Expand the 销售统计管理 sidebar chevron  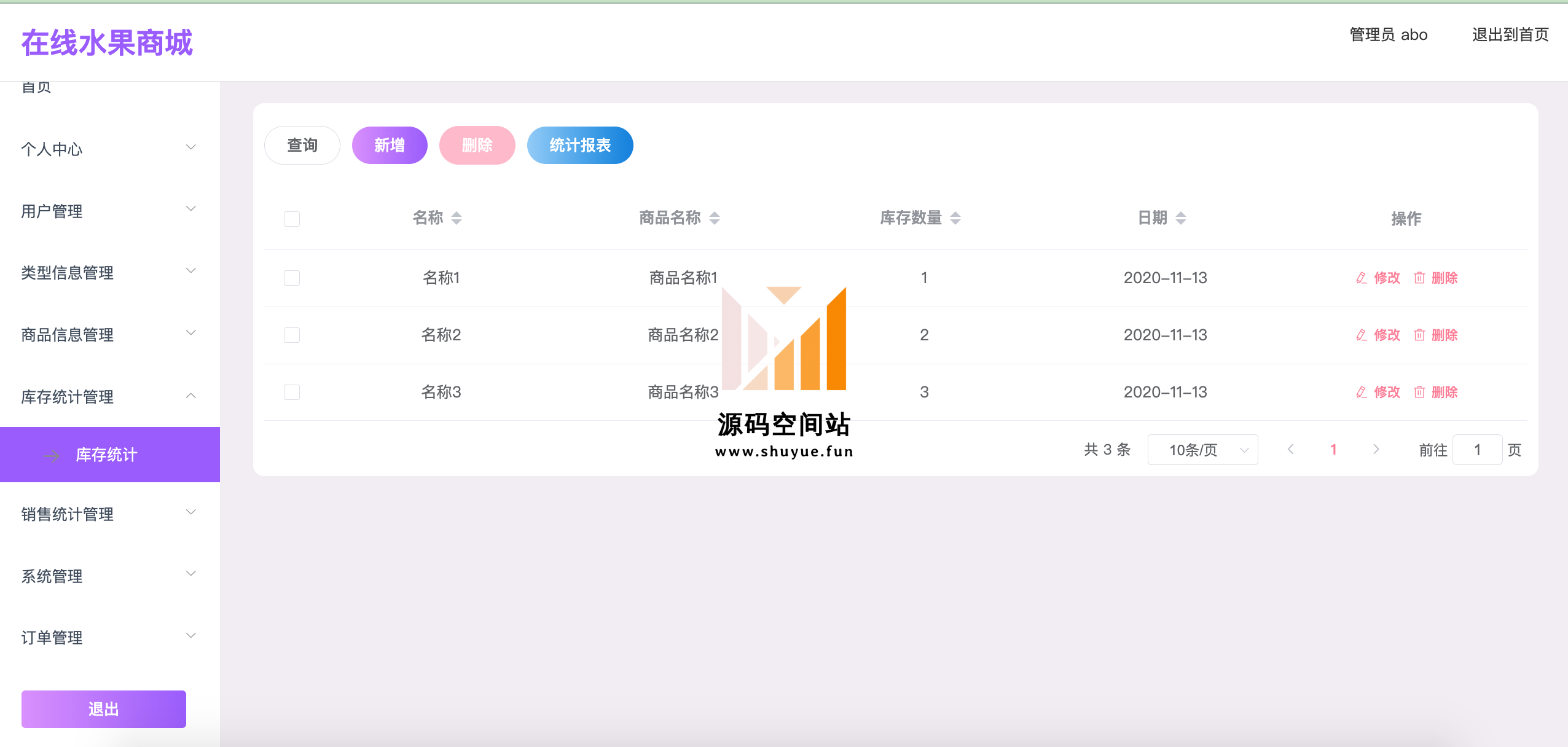coord(191,512)
